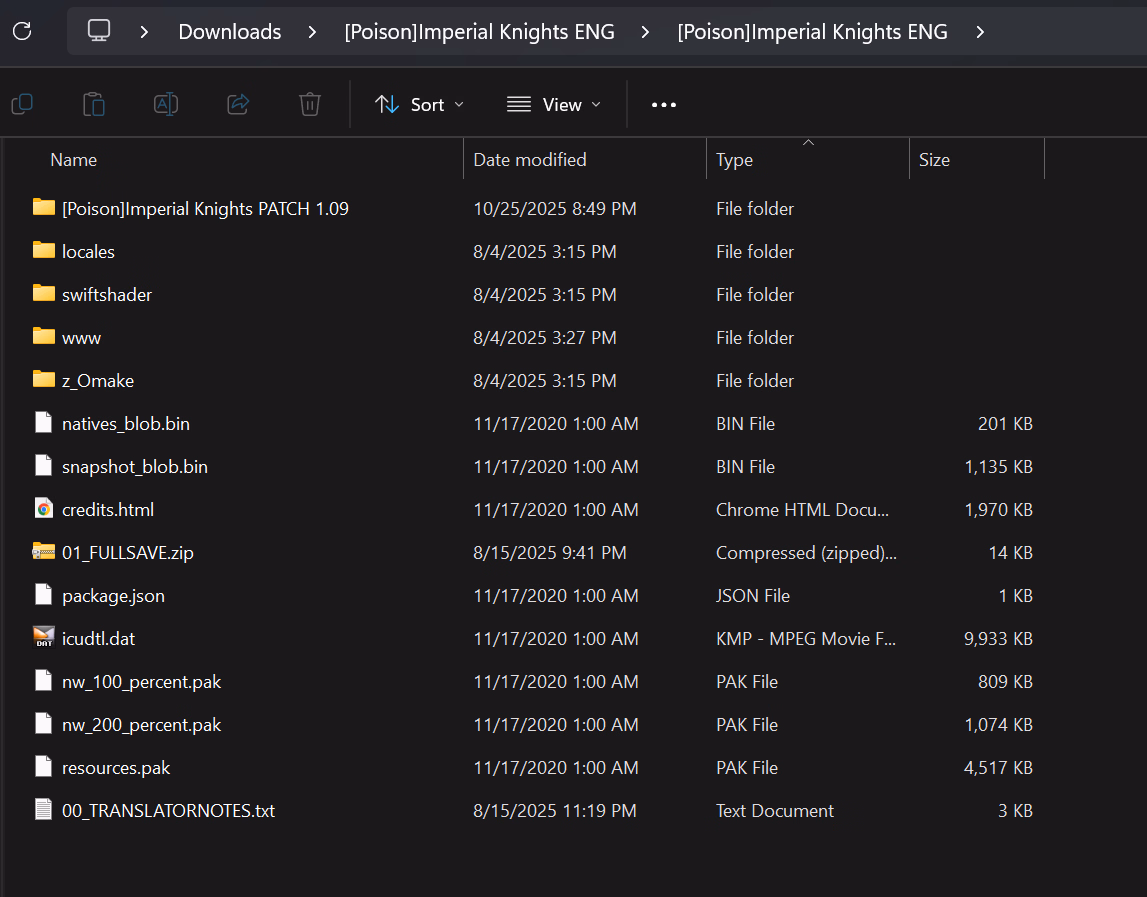Viewport: 1147px width, 897px height.
Task: Click the Rename toolbar icon
Action: point(166,104)
